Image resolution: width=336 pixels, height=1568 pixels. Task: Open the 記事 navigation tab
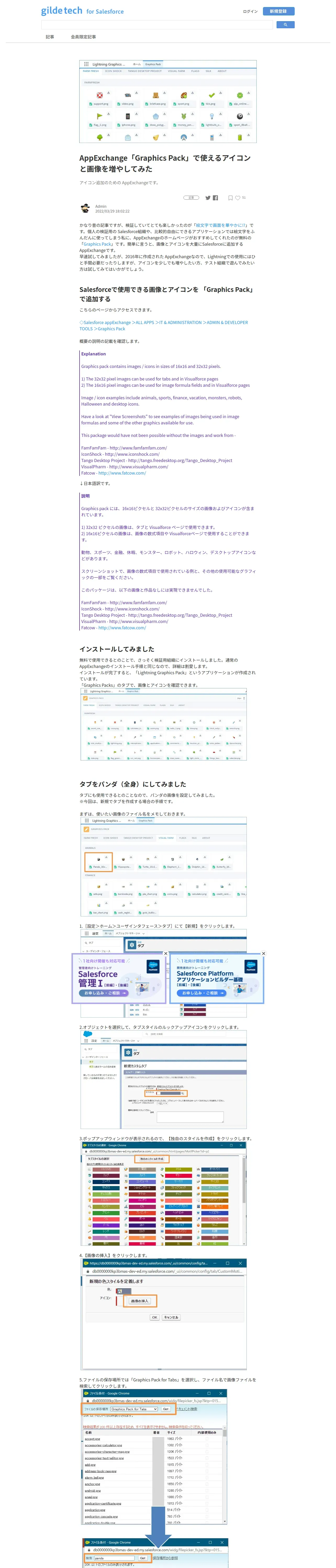50,37
